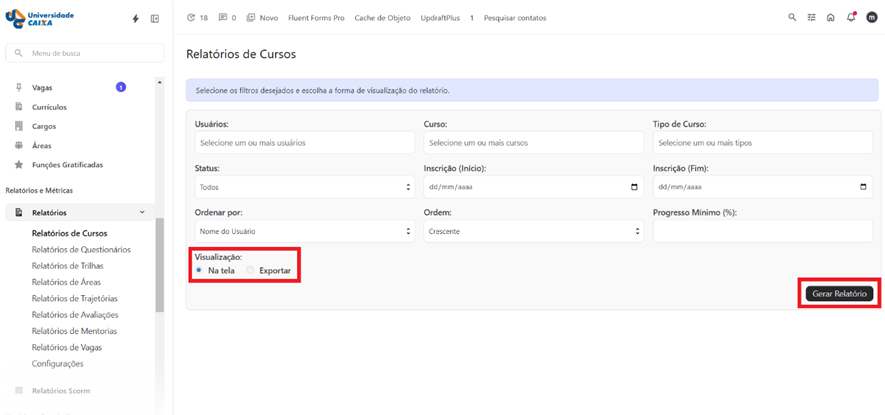Open the Status dropdown showing Todos
This screenshot has height=415, width=885.
coord(304,187)
